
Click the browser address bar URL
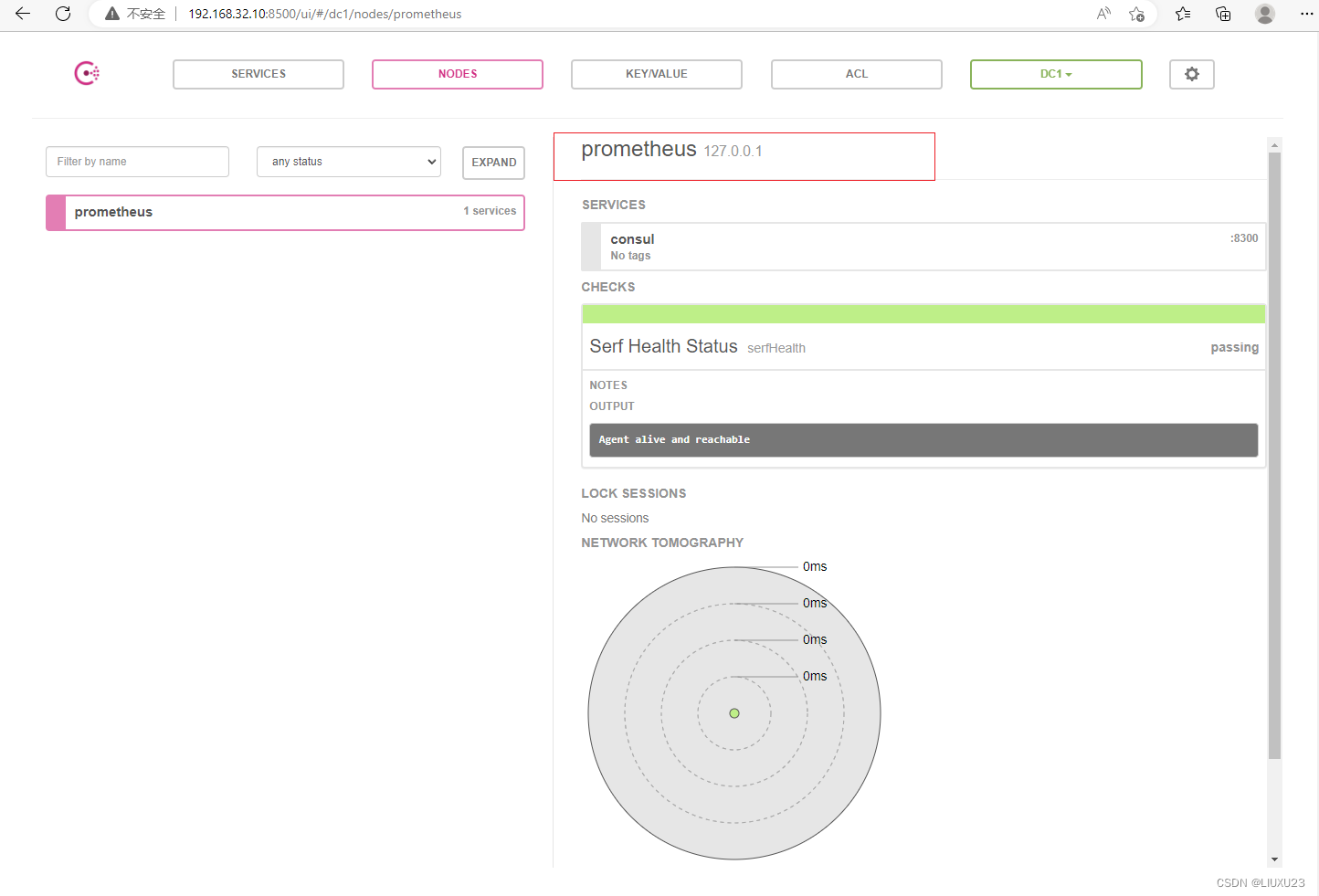pyautogui.click(x=325, y=14)
